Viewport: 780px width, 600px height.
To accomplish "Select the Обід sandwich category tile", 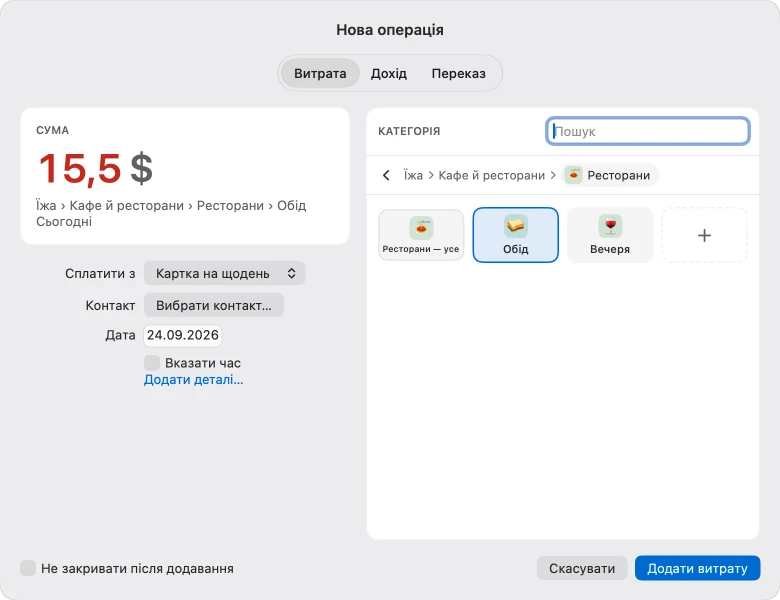I will click(515, 235).
